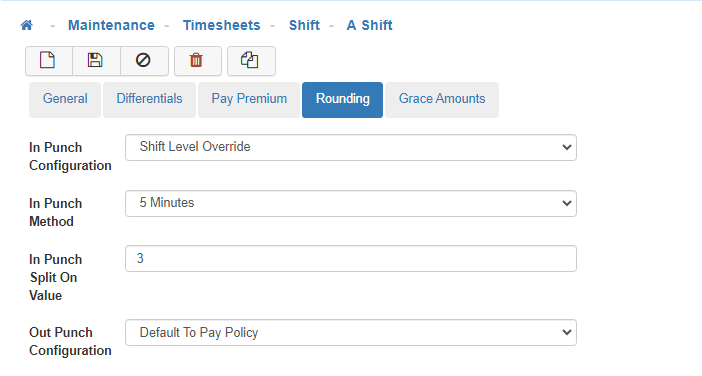Go back to the Shift breadcrumb
The width and height of the screenshot is (702, 376).
[304, 25]
